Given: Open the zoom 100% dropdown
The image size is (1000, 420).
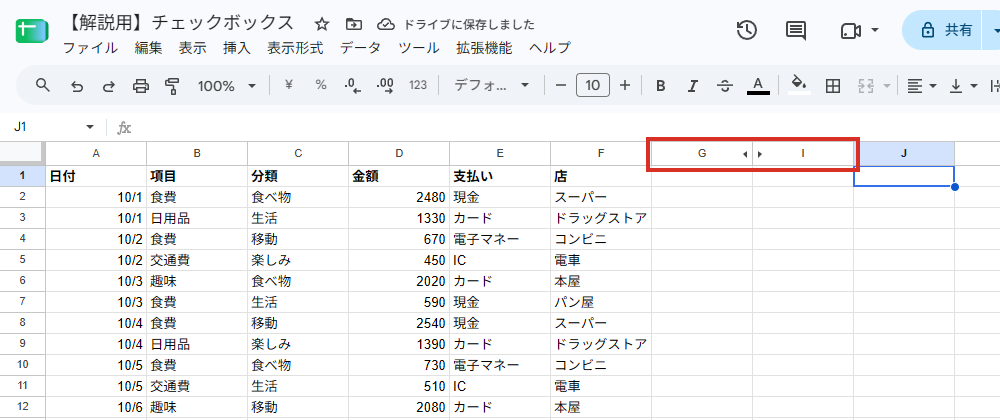Looking at the screenshot, I should tap(227, 85).
